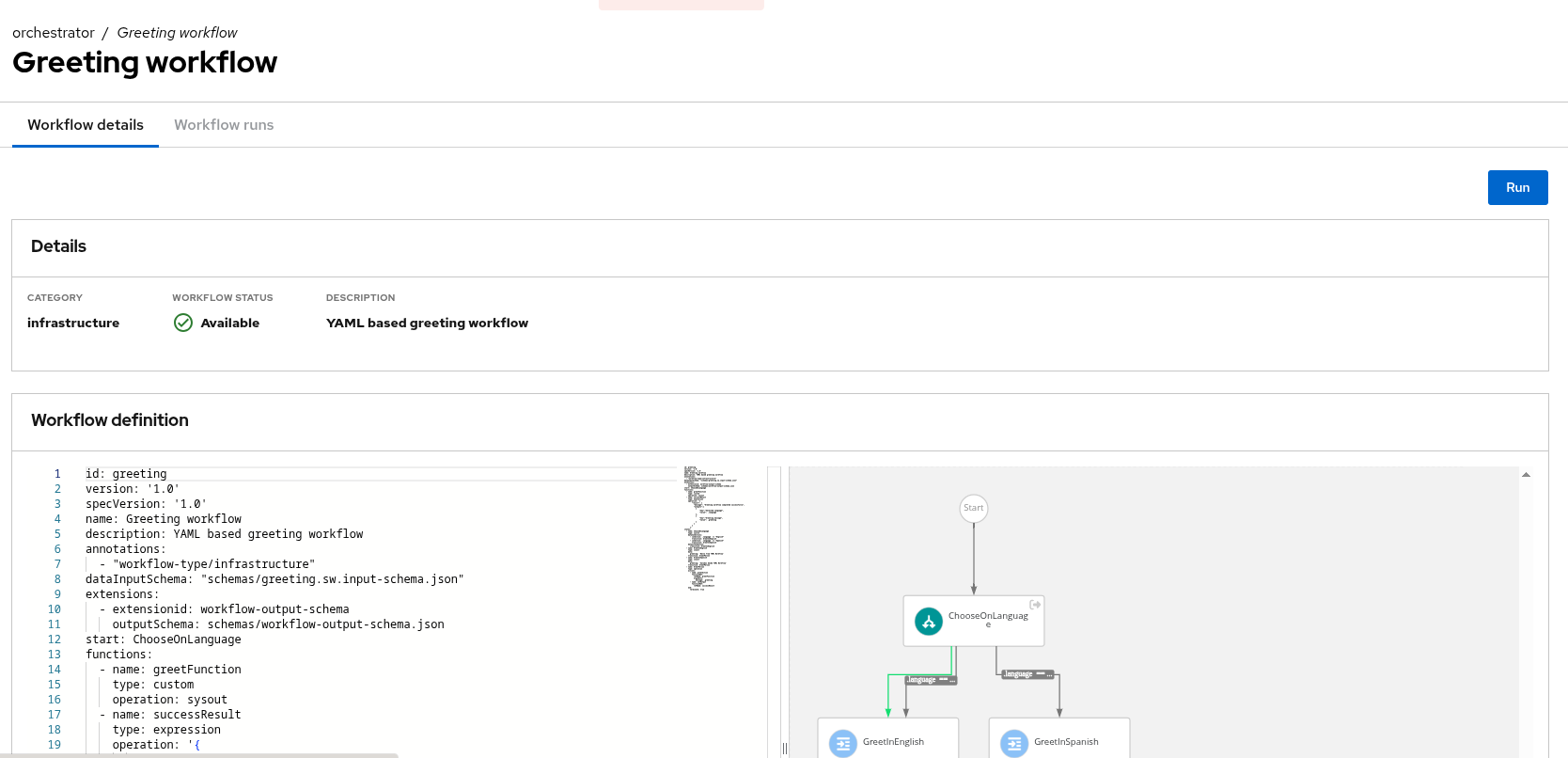Click line number 1 in the editor gutter
The height and width of the screenshot is (758, 1568).
point(57,474)
